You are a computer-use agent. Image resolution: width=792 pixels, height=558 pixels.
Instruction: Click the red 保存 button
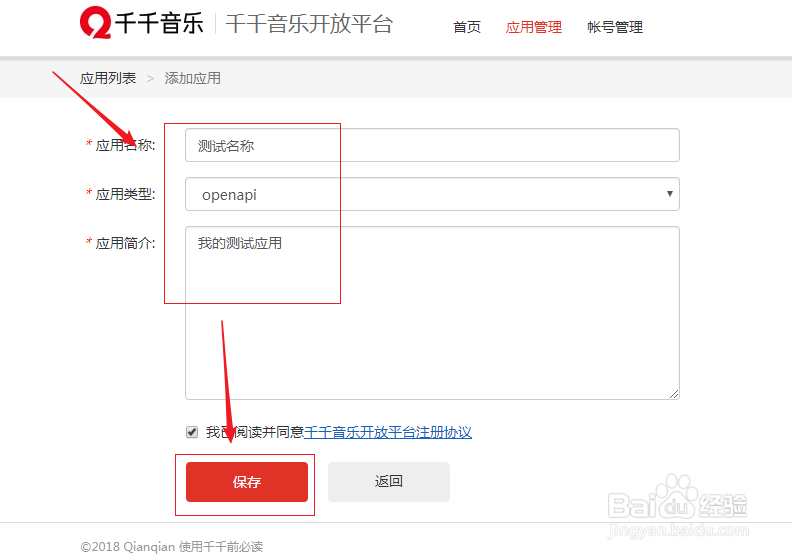(247, 482)
